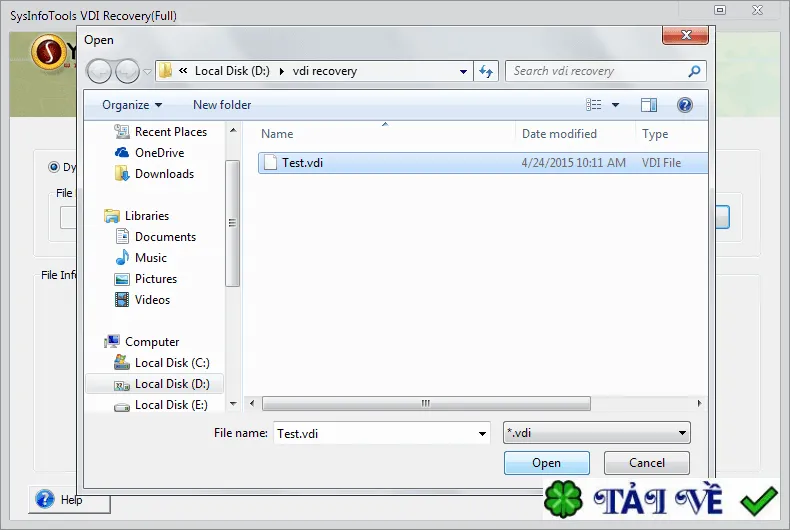
Task: Click the Computer icon
Action: 112,342
